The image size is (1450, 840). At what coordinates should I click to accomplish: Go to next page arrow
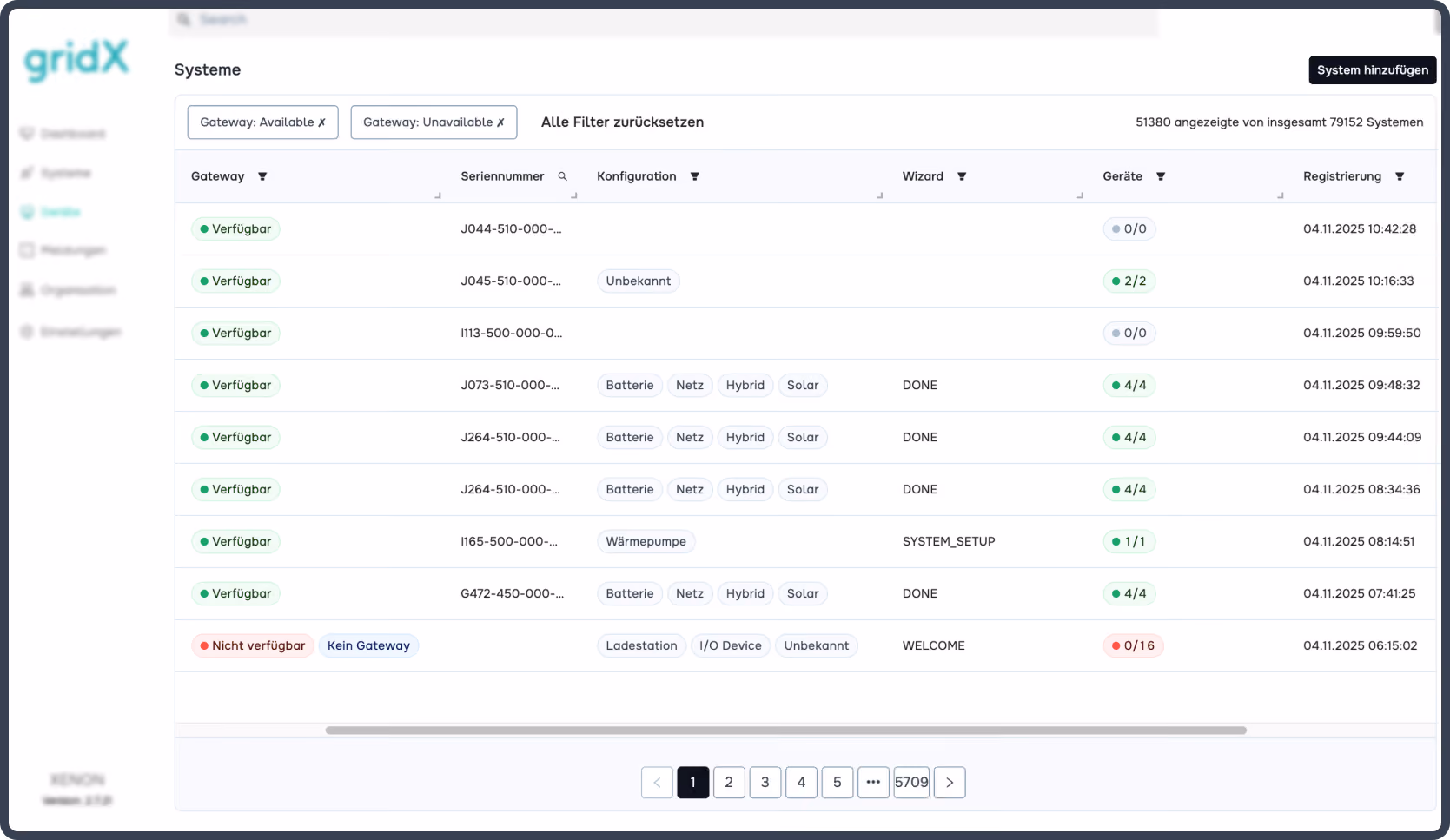(950, 783)
